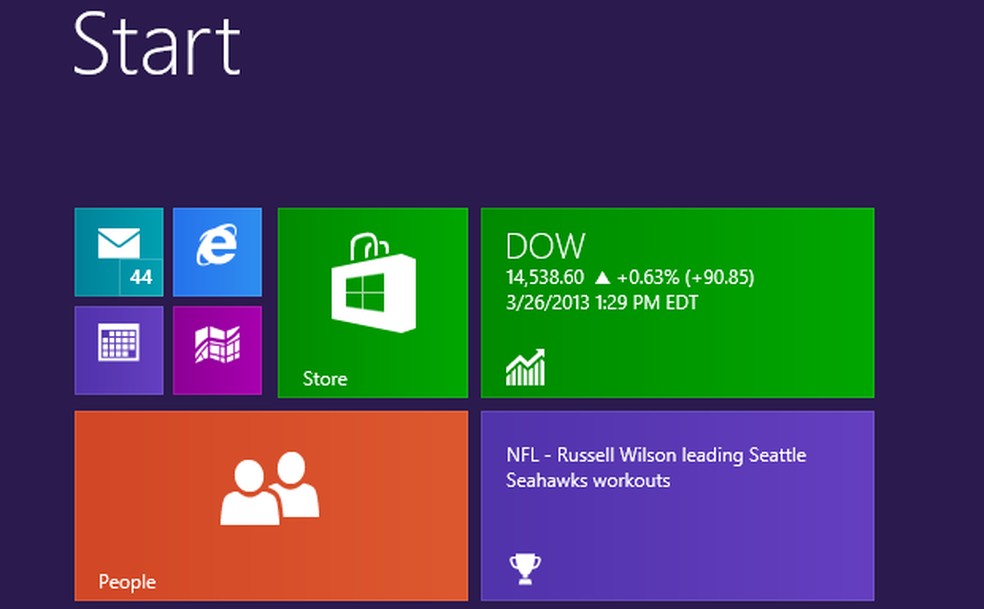Viewport: 984px width, 609px height.
Task: Click the timestamp 3/26/2013 1:29 PM EDT
Action: [602, 303]
